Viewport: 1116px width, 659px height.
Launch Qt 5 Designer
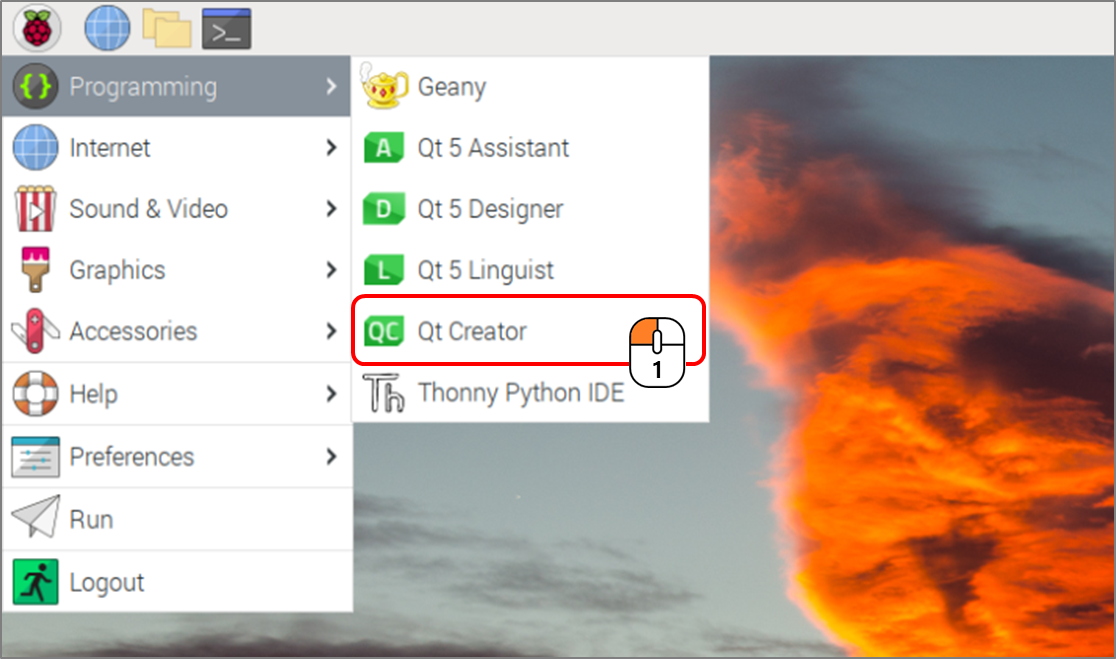click(x=530, y=209)
